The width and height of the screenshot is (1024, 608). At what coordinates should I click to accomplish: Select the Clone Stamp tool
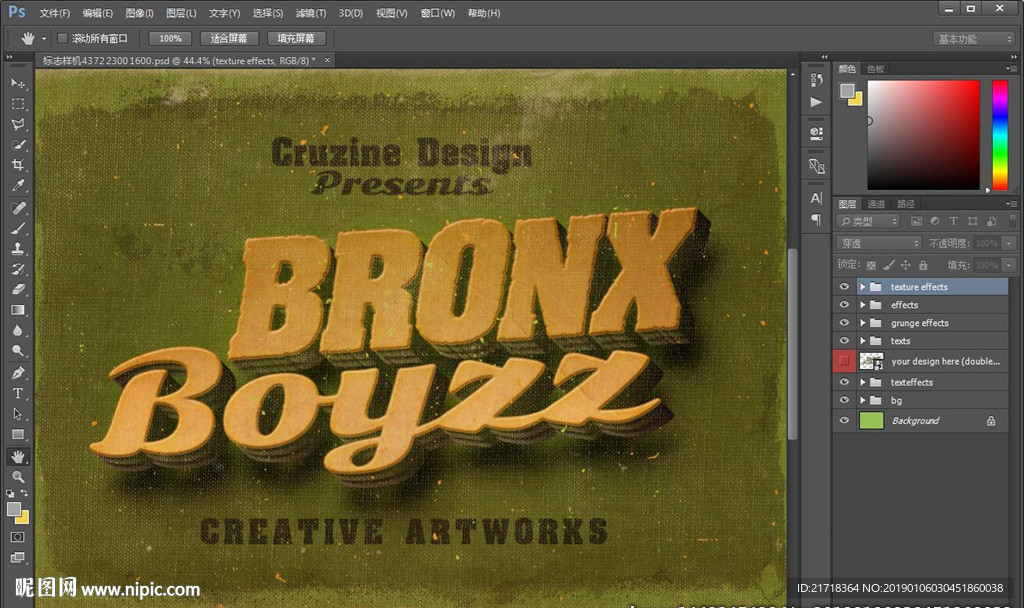[x=18, y=248]
